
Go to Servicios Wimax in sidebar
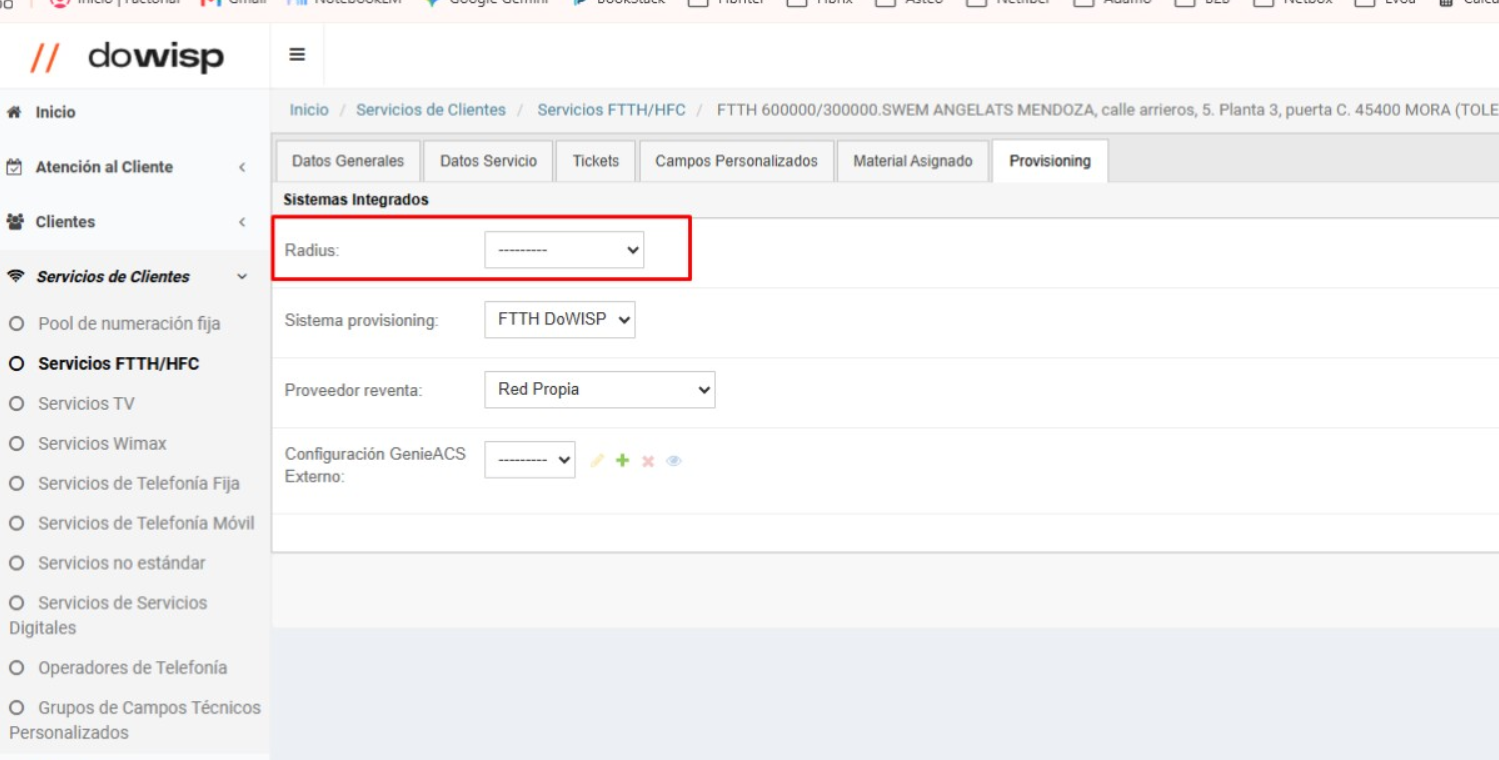pos(102,444)
